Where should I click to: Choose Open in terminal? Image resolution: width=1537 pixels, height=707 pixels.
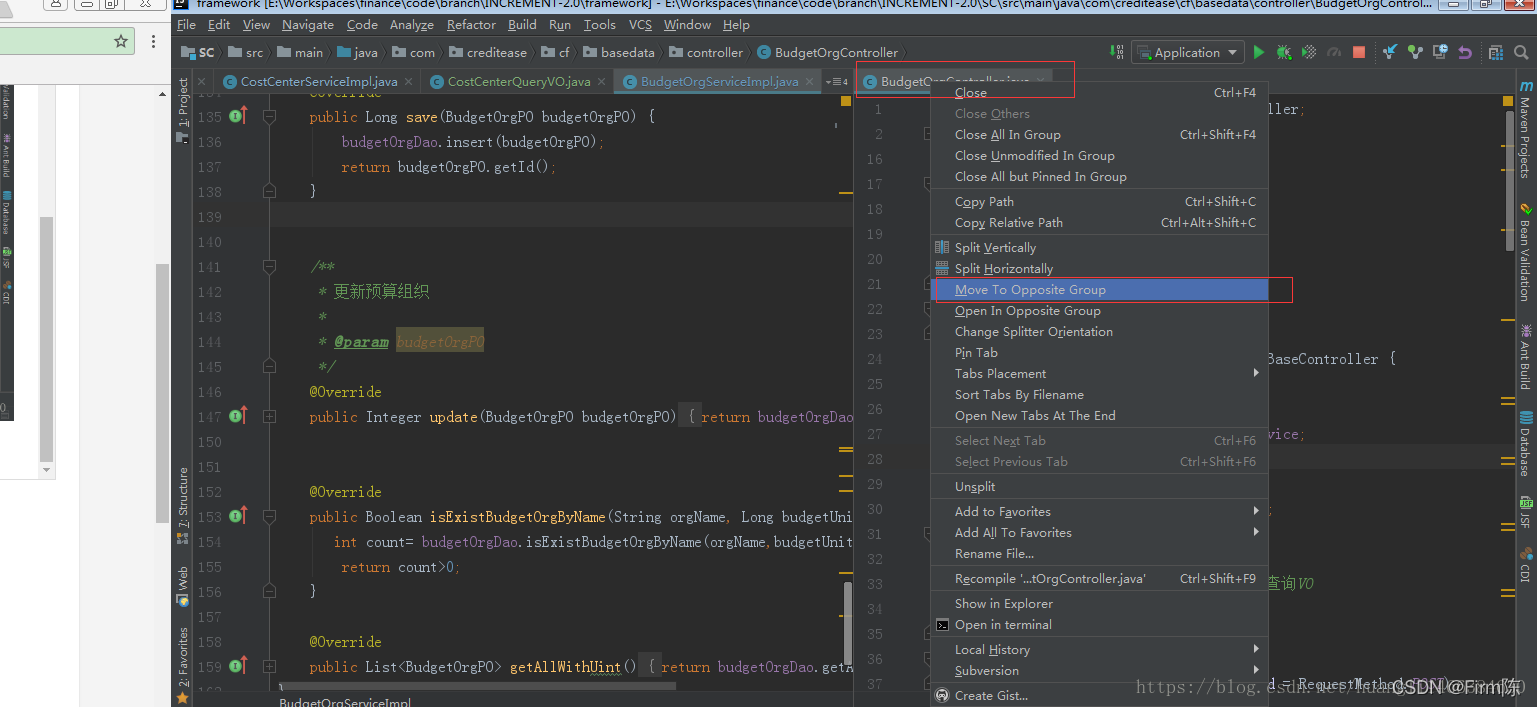tap(1099, 624)
